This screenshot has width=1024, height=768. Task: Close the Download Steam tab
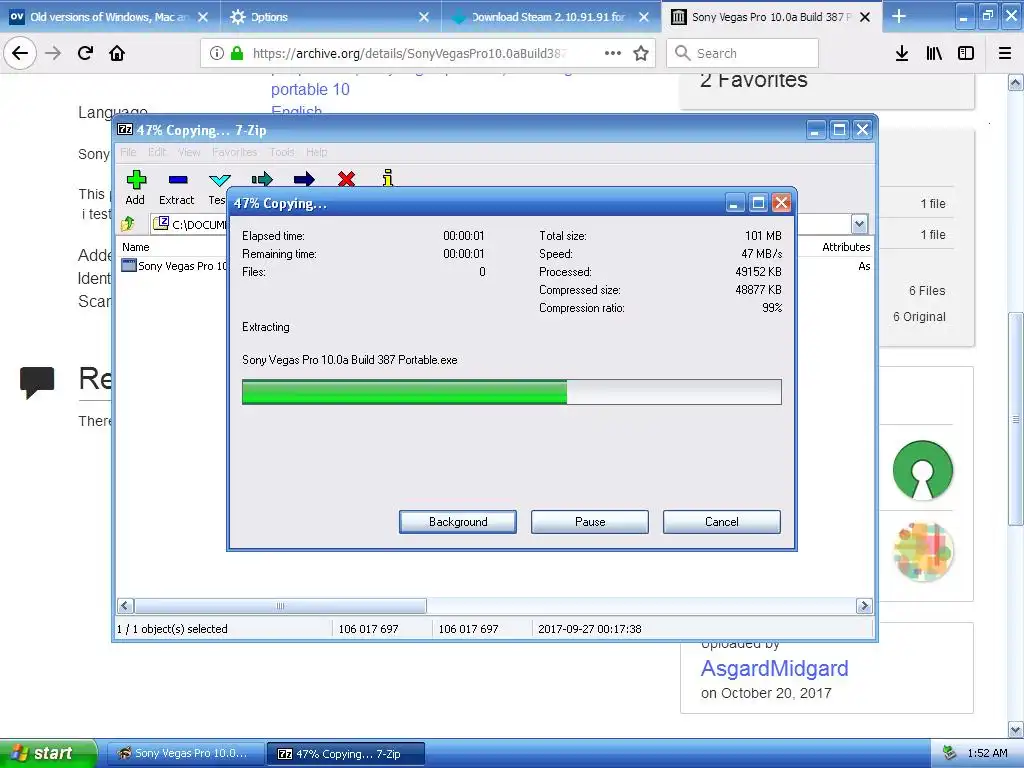tap(644, 17)
